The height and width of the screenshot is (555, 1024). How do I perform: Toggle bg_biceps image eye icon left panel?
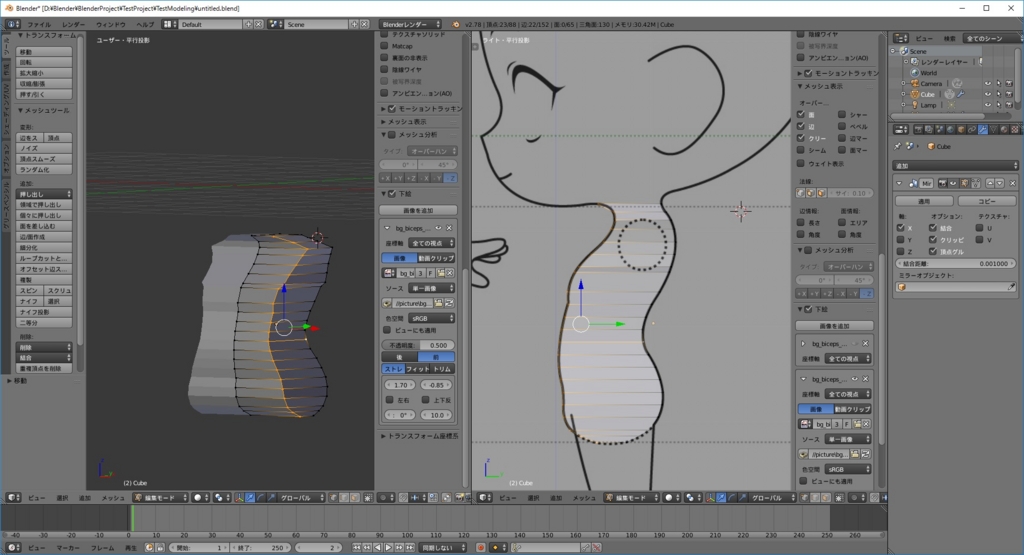click(438, 228)
